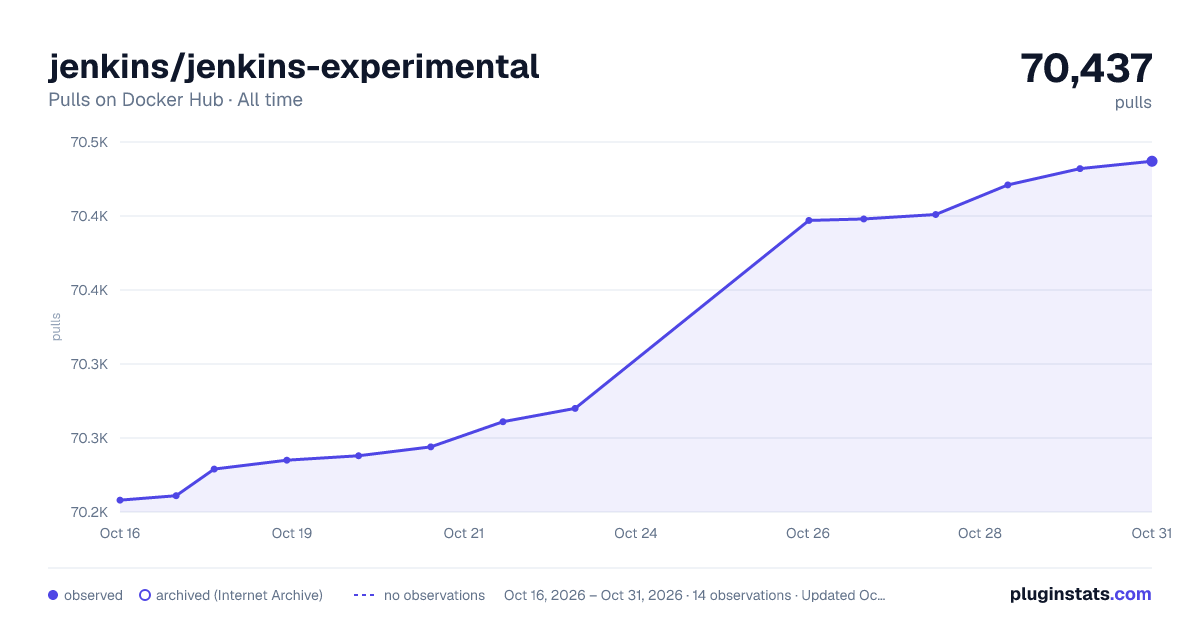Click the no observations legend label
Image resolution: width=1200 pixels, height=630 pixels.
[434, 595]
